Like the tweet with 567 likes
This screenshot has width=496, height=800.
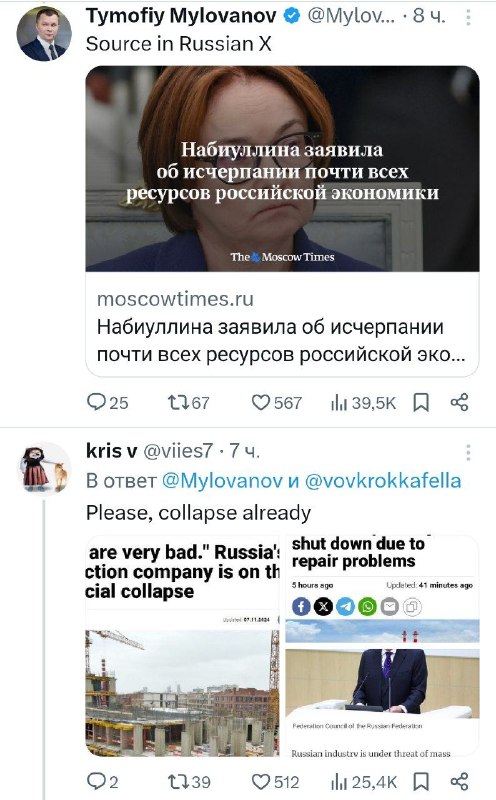click(277, 403)
